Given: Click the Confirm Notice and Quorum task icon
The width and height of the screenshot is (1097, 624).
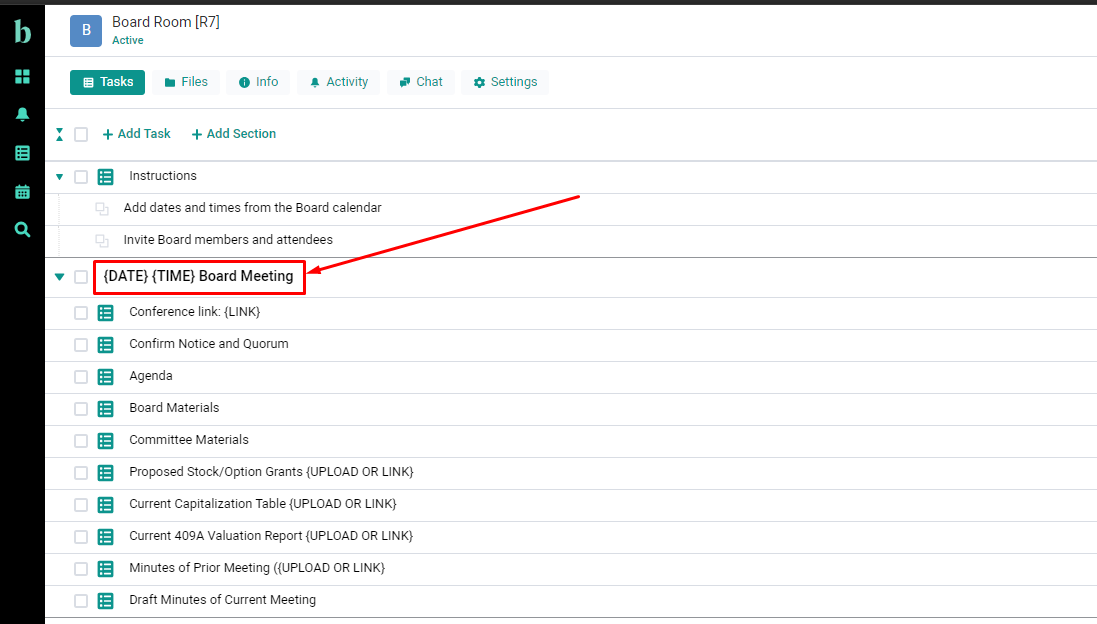Looking at the screenshot, I should (x=106, y=345).
